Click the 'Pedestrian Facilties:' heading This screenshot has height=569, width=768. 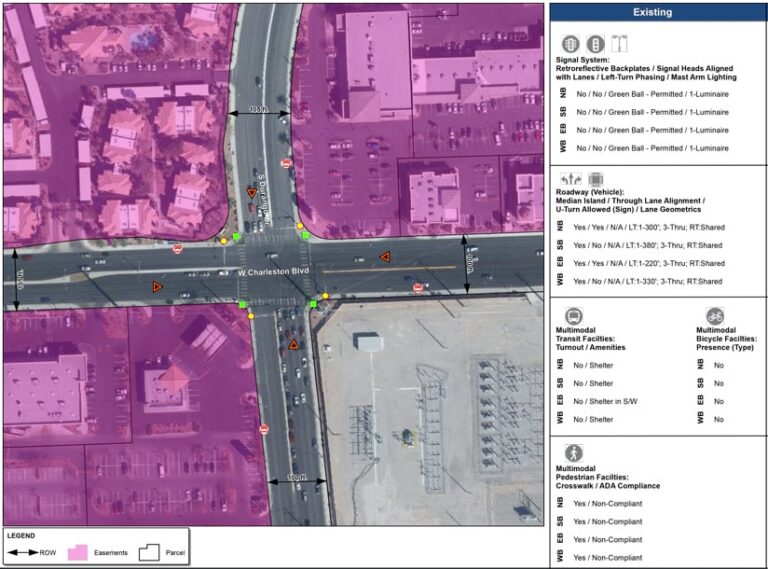click(x=592, y=477)
